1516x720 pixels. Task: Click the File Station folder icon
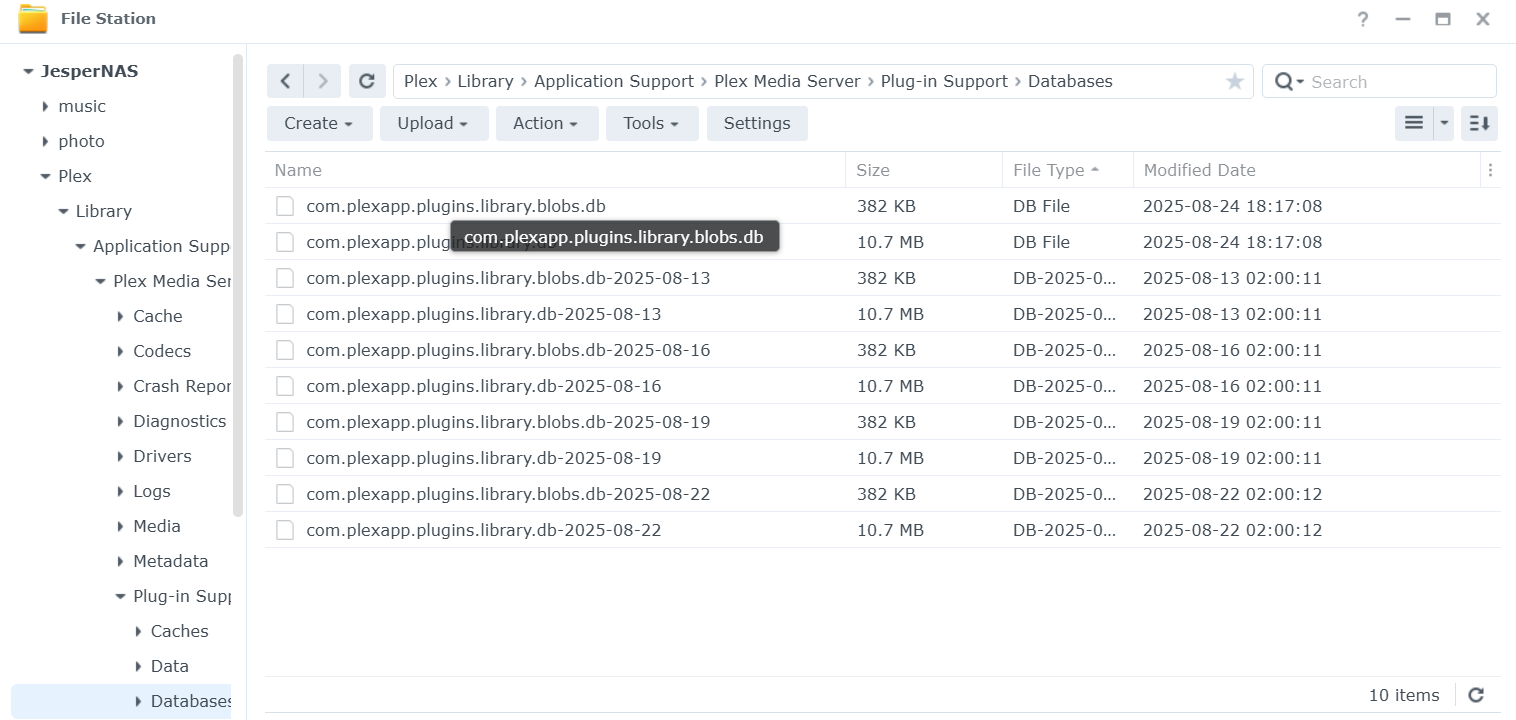click(x=33, y=19)
